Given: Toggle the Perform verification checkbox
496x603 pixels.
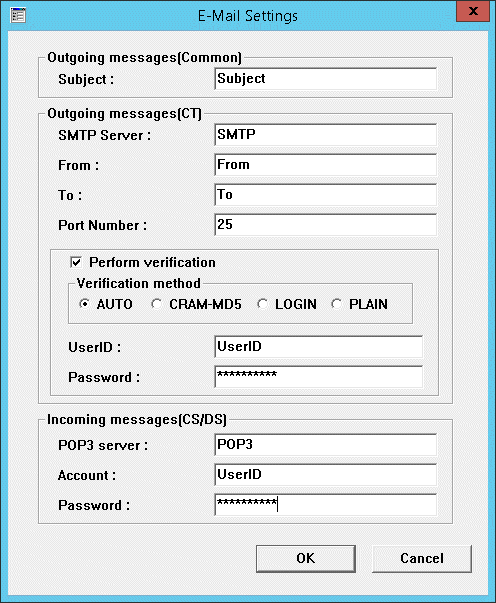Looking at the screenshot, I should click(76, 262).
